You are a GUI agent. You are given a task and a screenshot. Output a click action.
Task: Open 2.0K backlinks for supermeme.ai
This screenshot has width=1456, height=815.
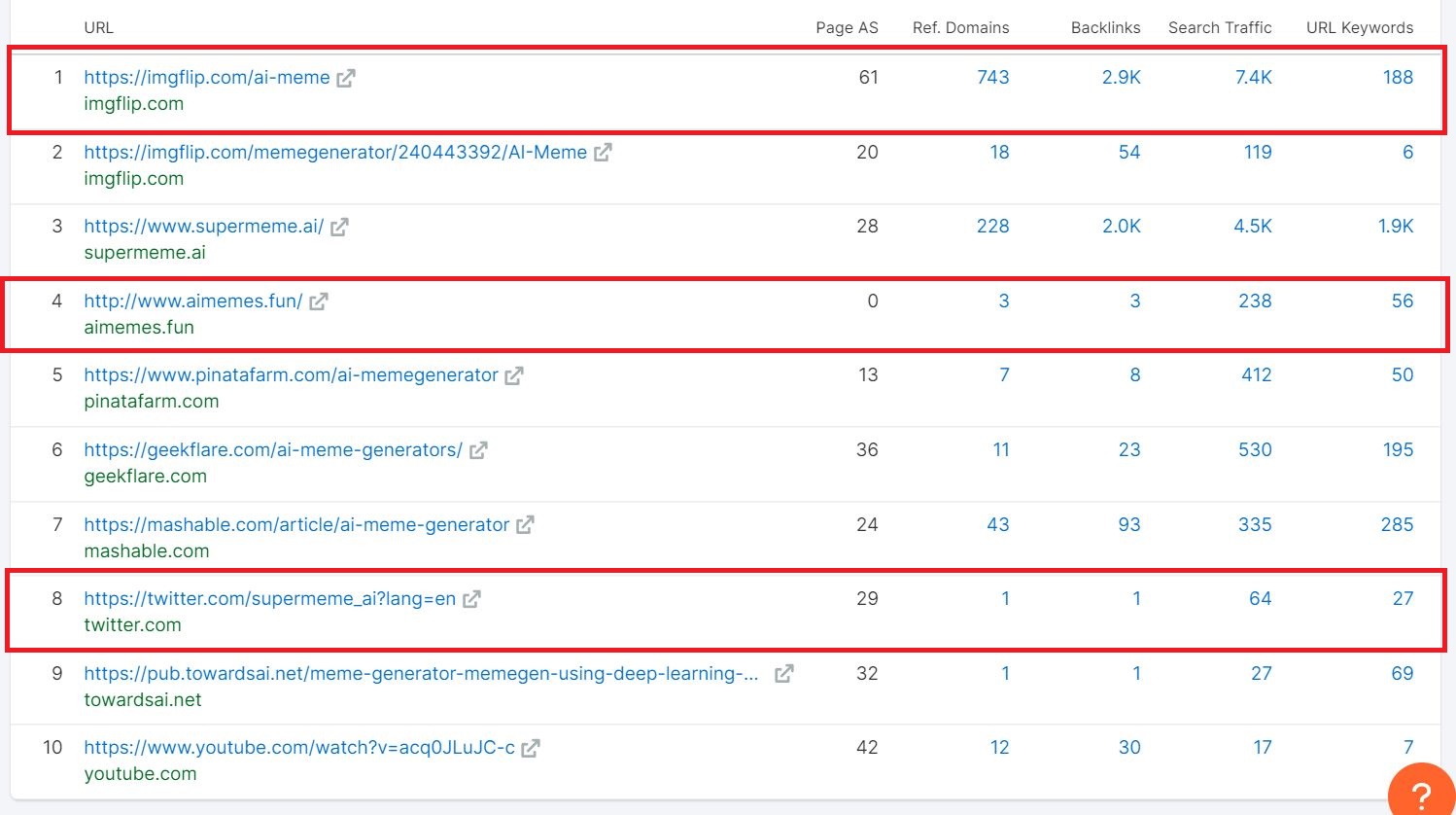point(1122,226)
